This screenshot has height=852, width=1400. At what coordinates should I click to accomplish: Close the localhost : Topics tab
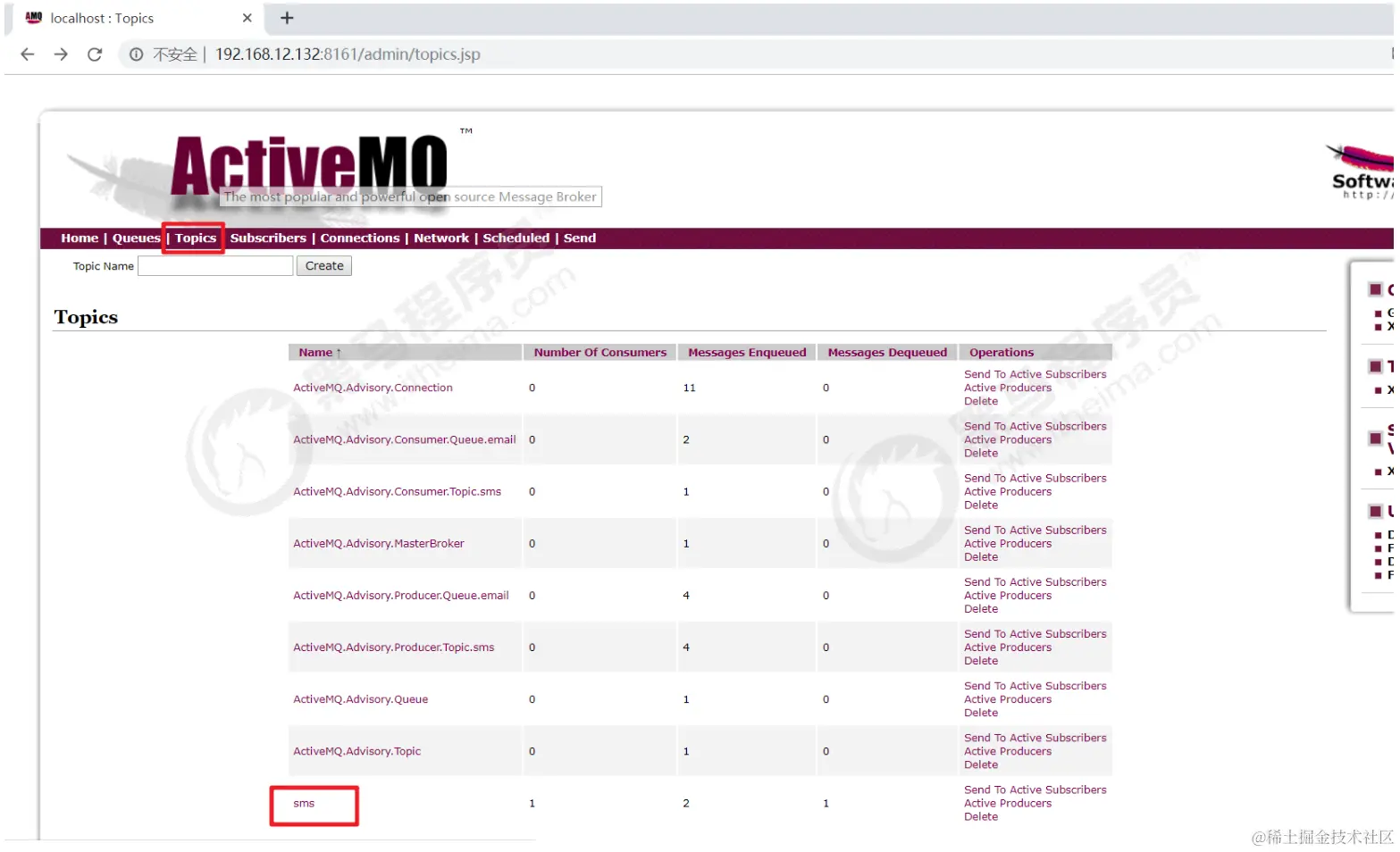click(247, 18)
